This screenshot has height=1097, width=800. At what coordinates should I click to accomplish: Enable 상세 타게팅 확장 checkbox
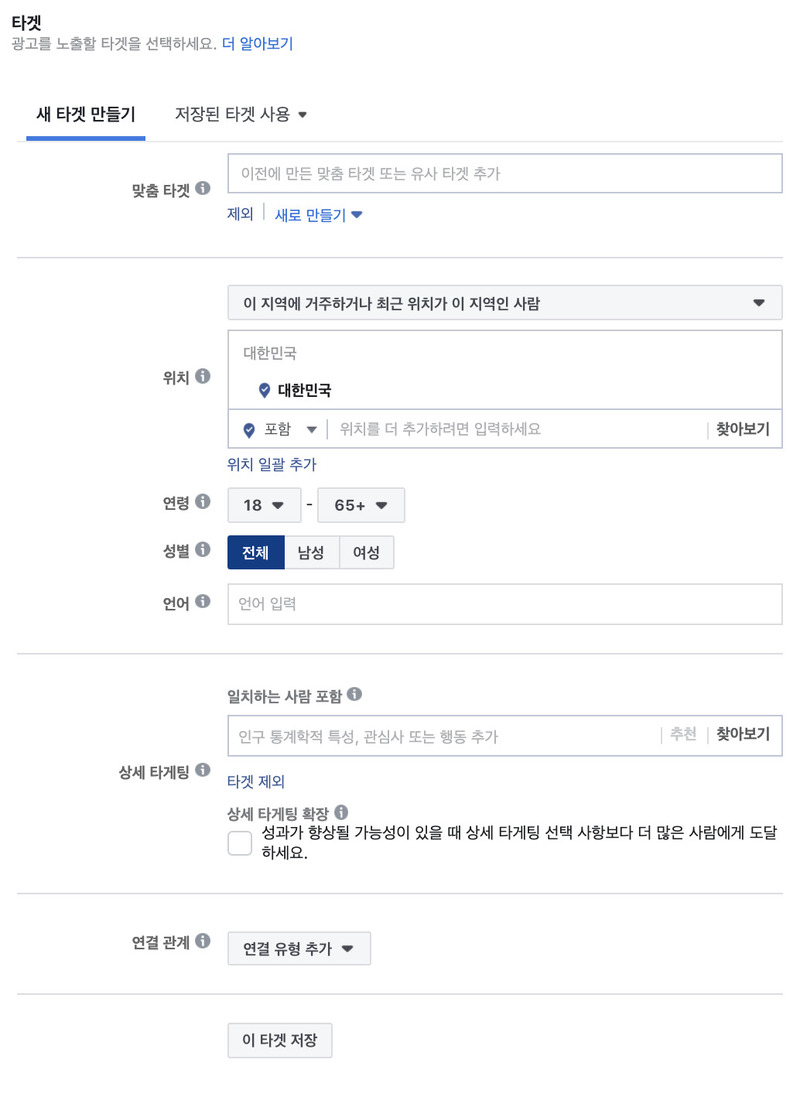pos(240,843)
